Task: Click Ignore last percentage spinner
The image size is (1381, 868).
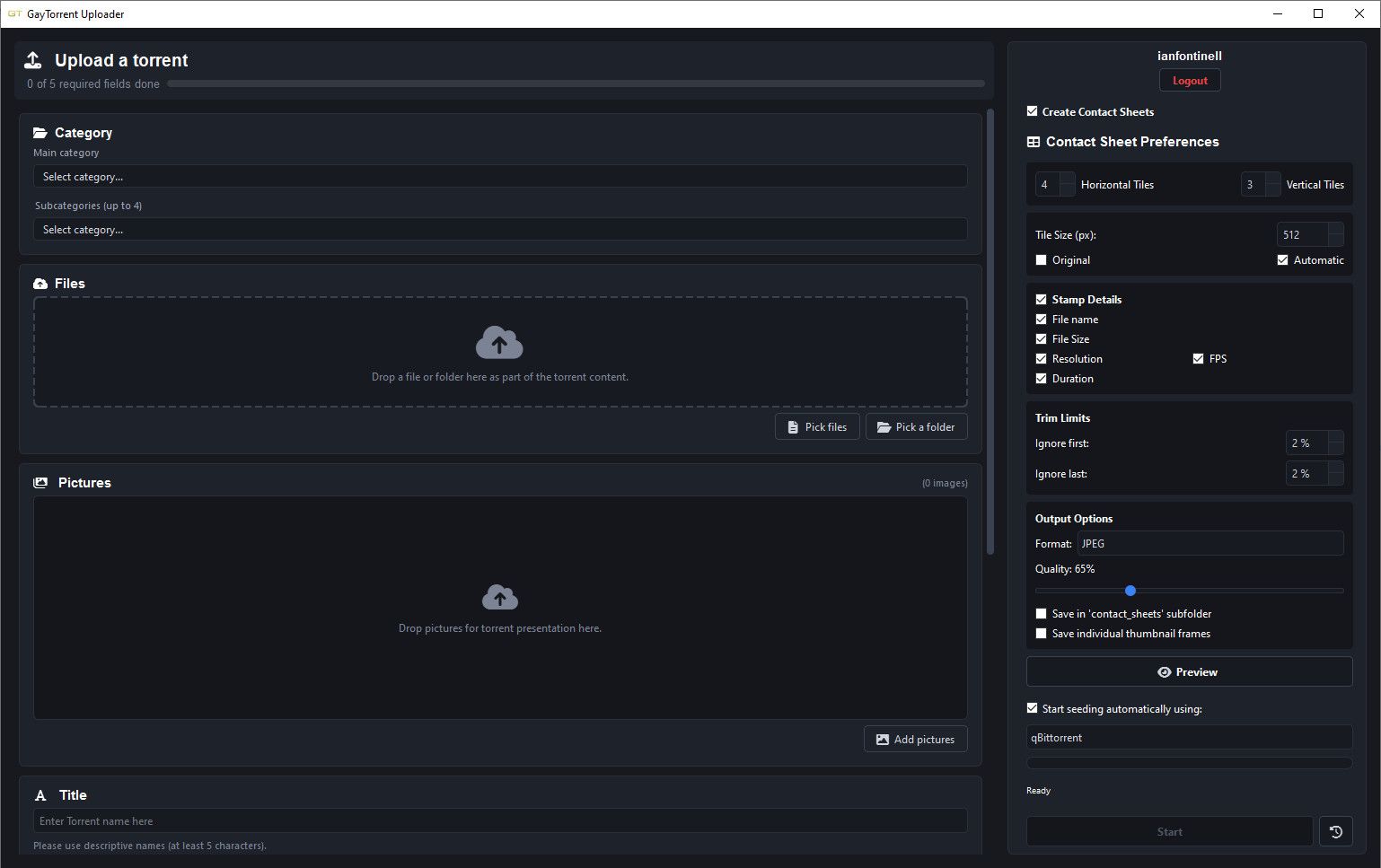Action: [x=1315, y=474]
